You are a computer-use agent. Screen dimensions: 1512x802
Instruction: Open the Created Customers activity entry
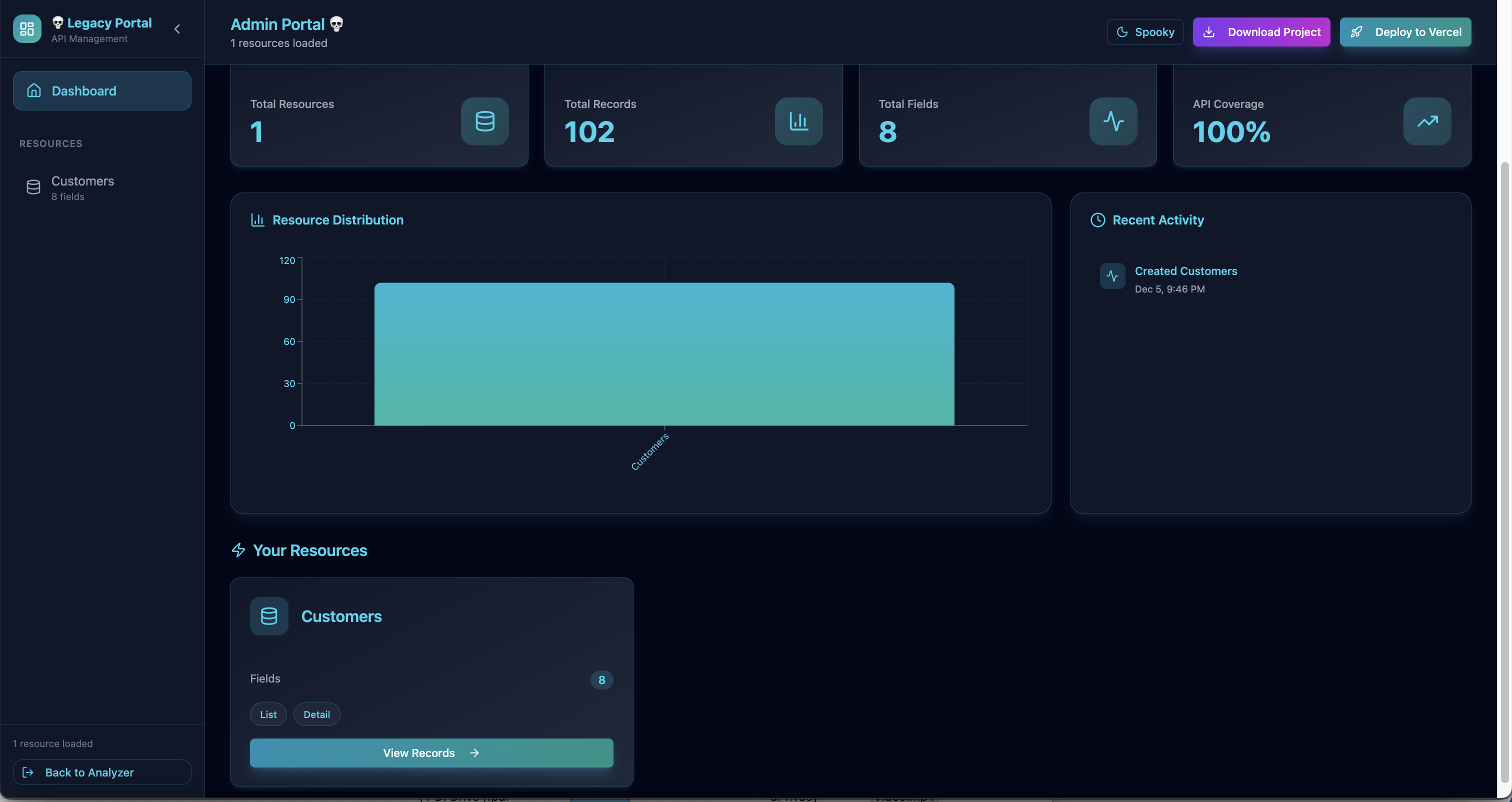[x=1185, y=271]
